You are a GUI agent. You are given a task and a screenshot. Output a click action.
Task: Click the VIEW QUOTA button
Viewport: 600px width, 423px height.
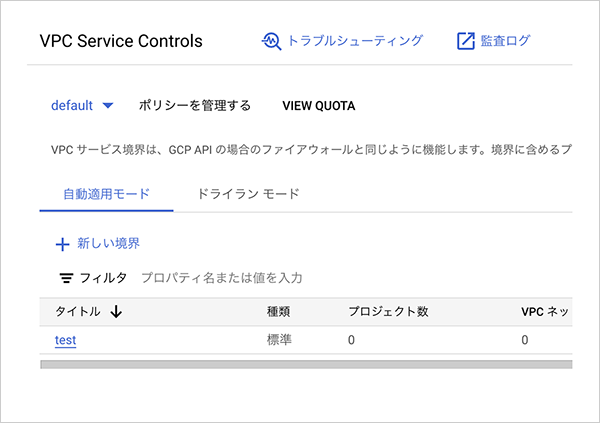click(318, 106)
